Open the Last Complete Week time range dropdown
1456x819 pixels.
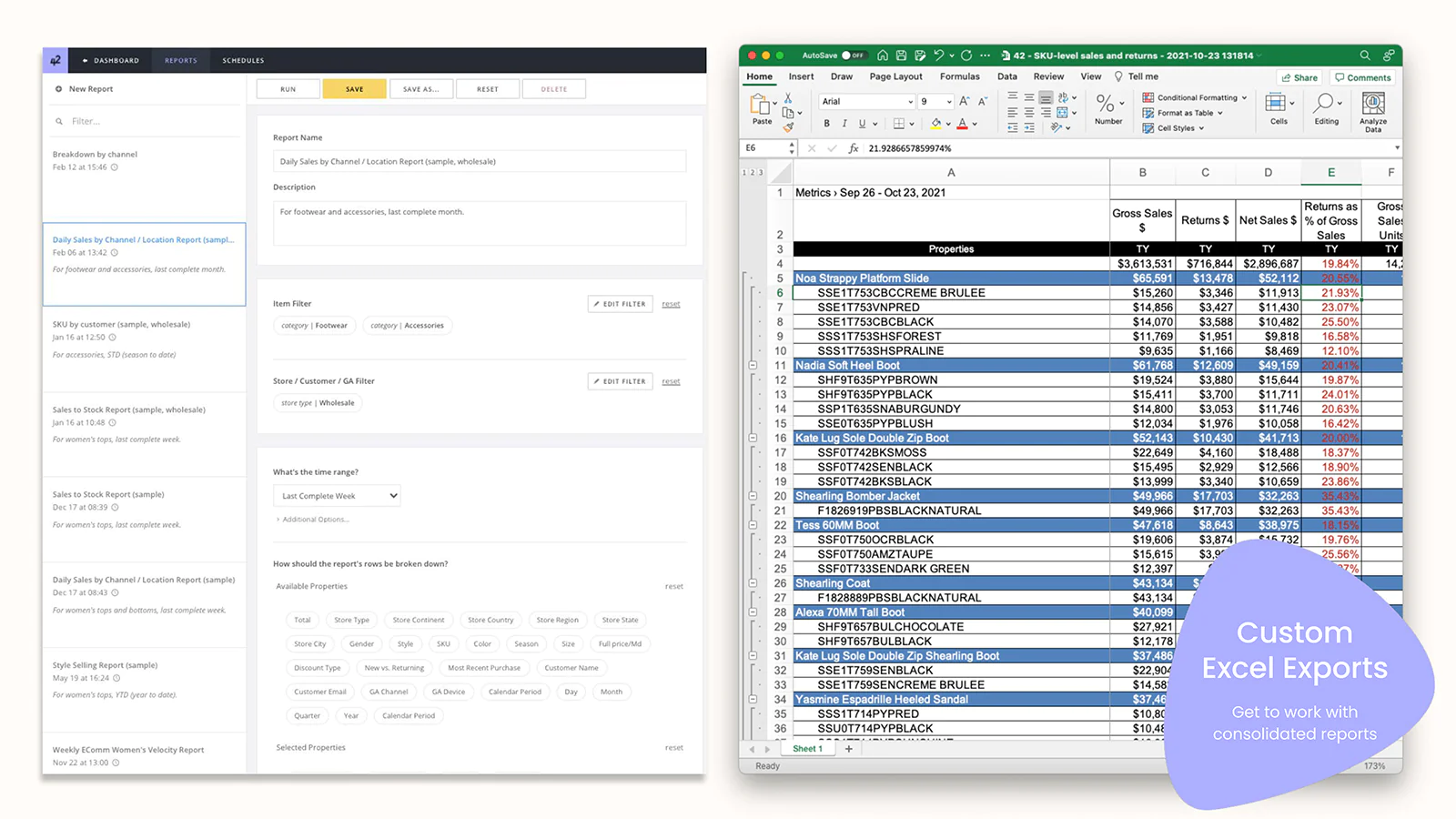coord(337,496)
